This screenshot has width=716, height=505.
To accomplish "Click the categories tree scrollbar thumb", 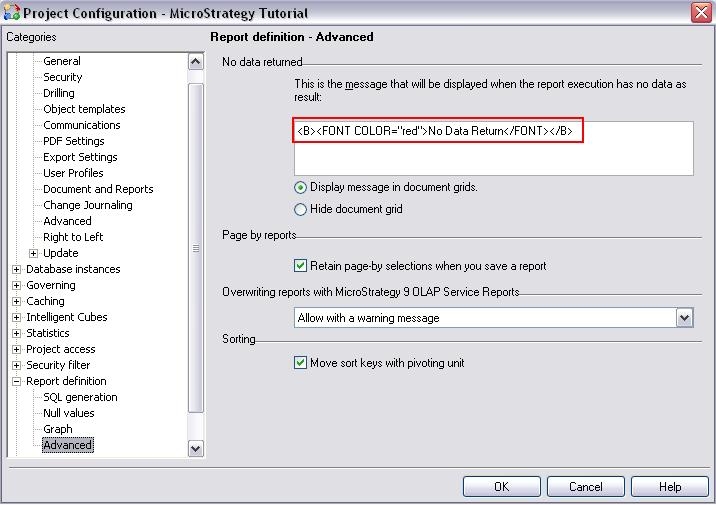I will [196, 248].
